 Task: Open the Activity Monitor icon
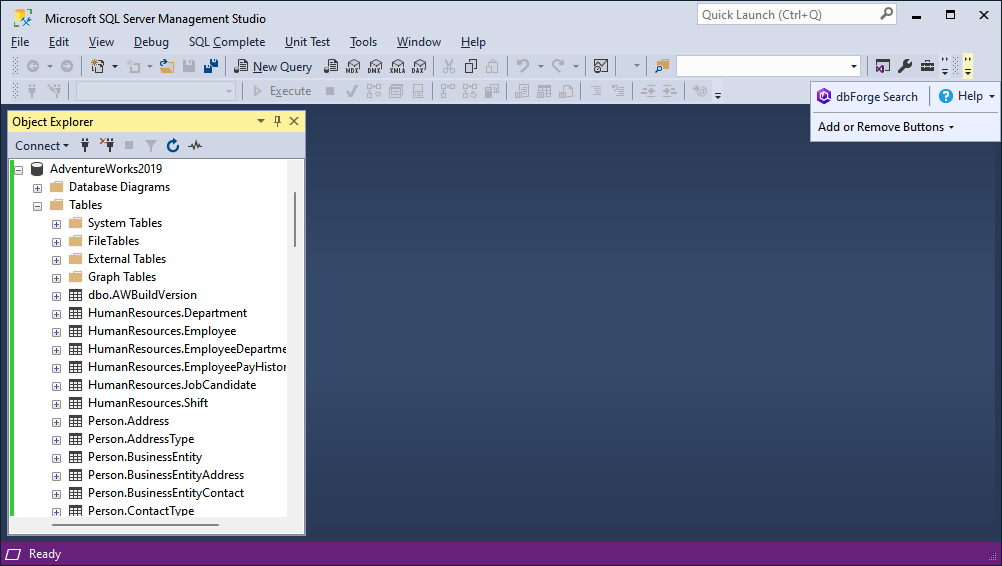[601, 66]
